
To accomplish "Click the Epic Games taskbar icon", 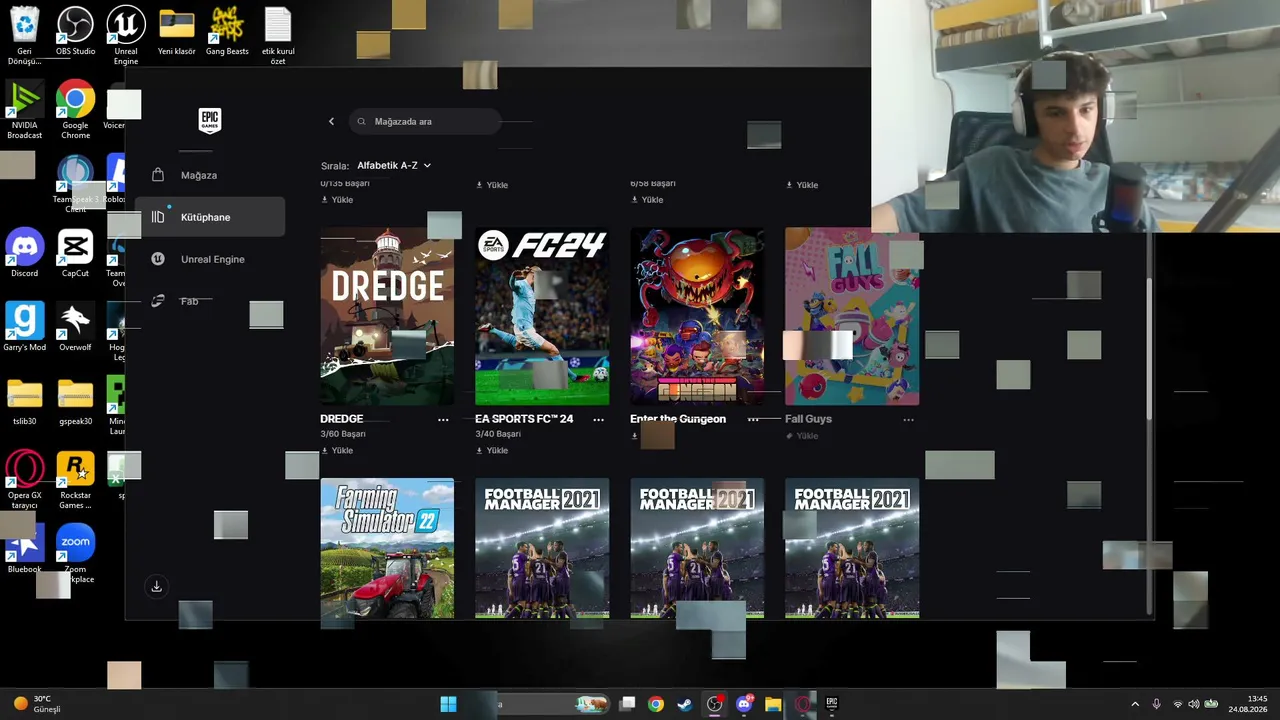I will tap(831, 704).
